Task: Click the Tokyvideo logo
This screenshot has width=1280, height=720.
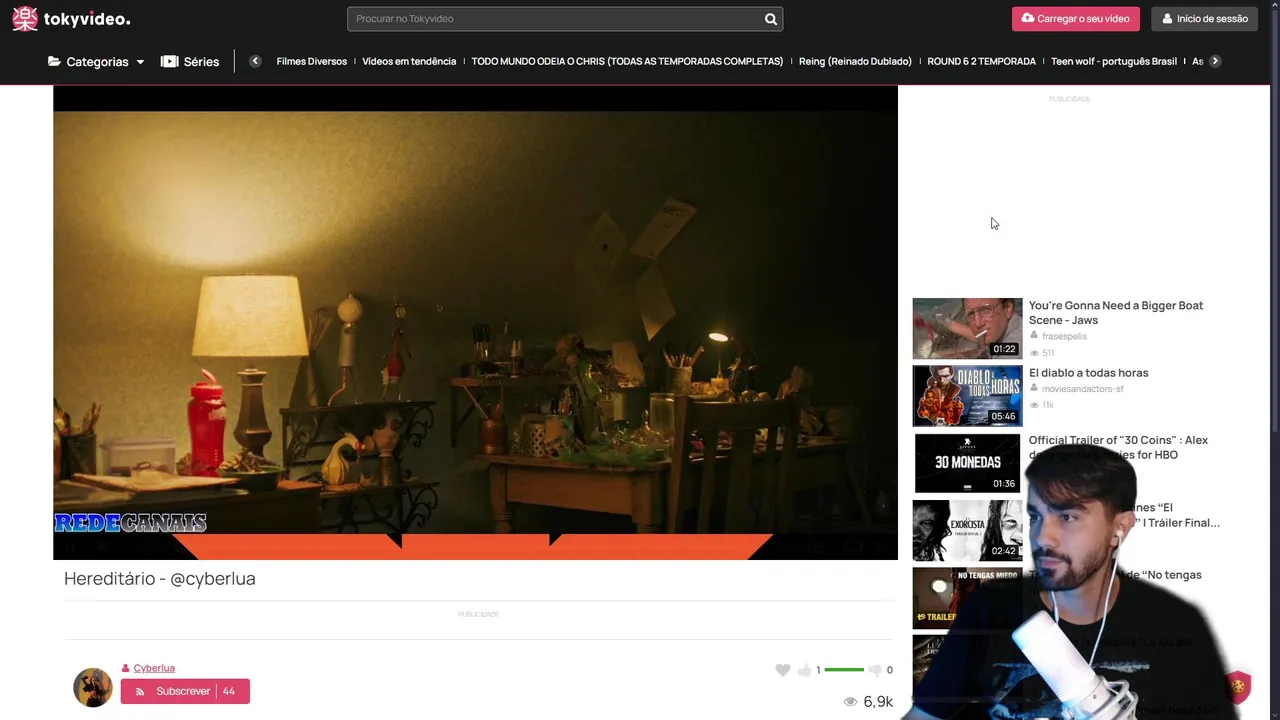Action: point(71,18)
